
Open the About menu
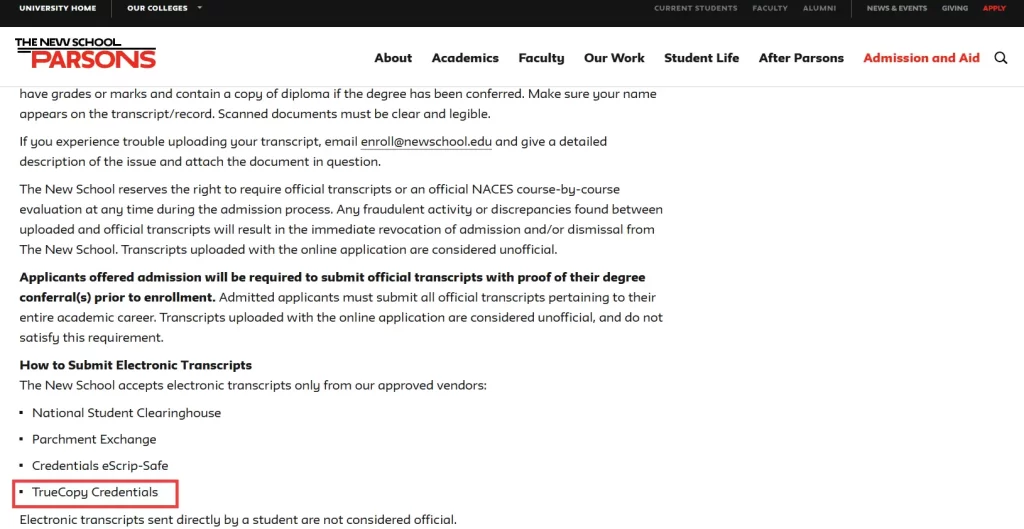(x=393, y=58)
